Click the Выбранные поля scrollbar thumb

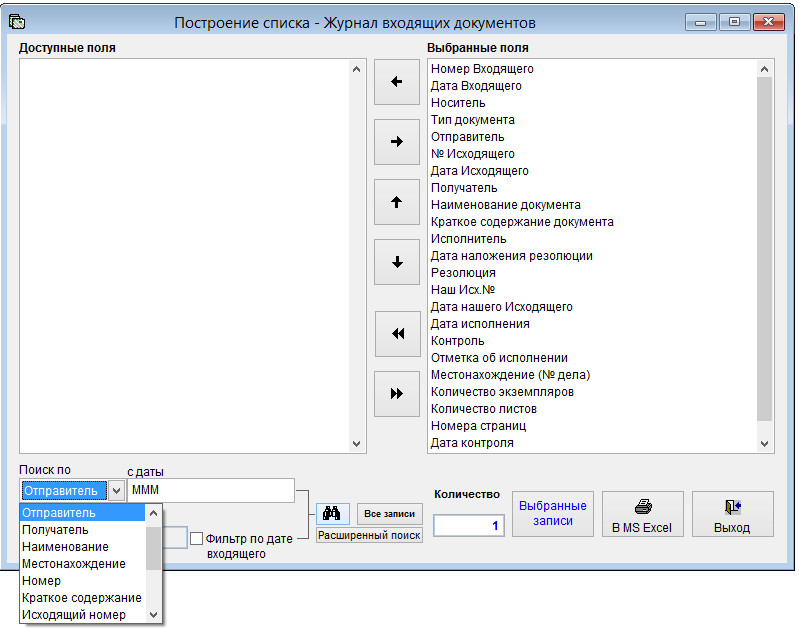[x=764, y=249]
